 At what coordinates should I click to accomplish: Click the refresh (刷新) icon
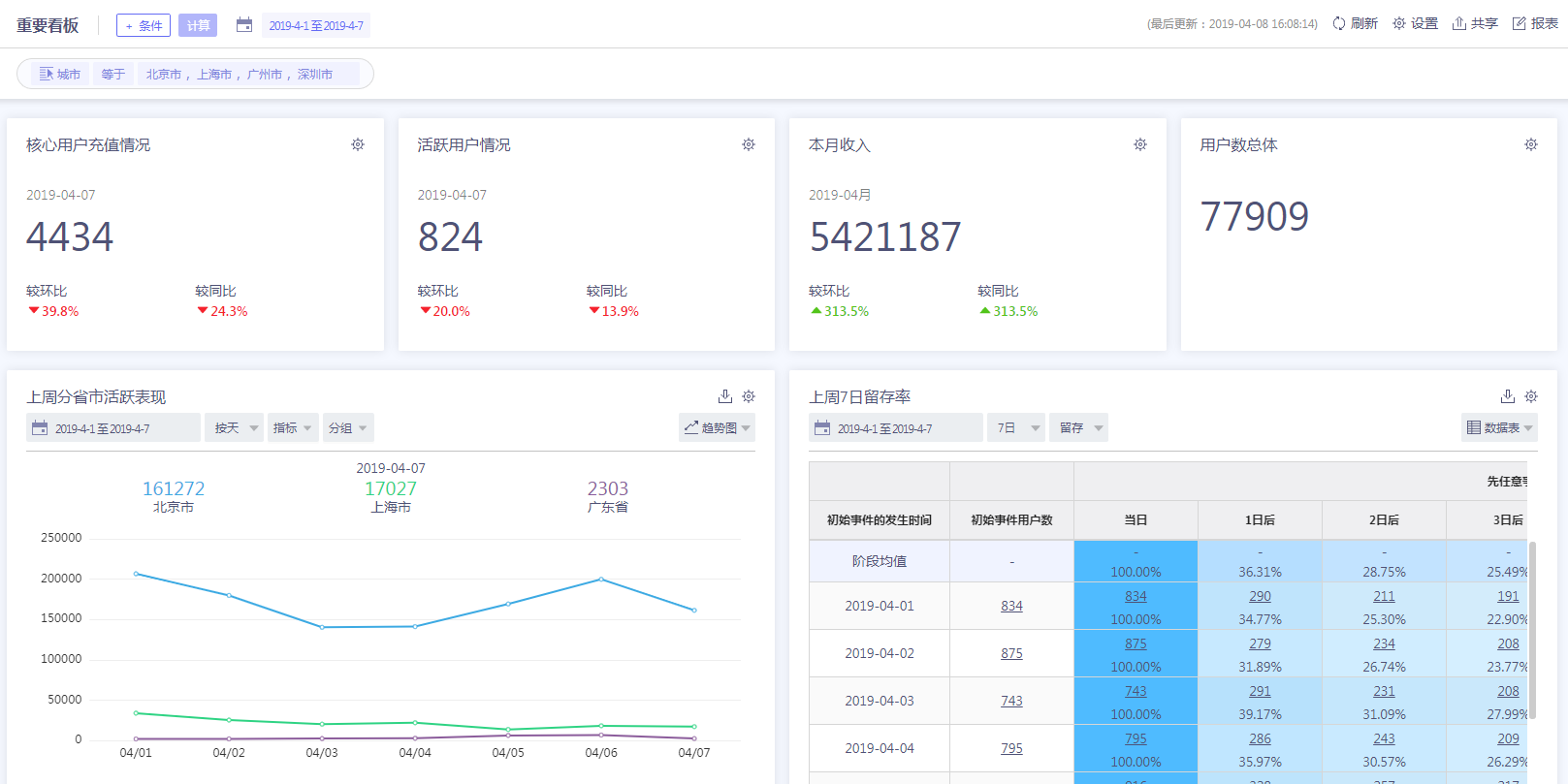[1339, 24]
